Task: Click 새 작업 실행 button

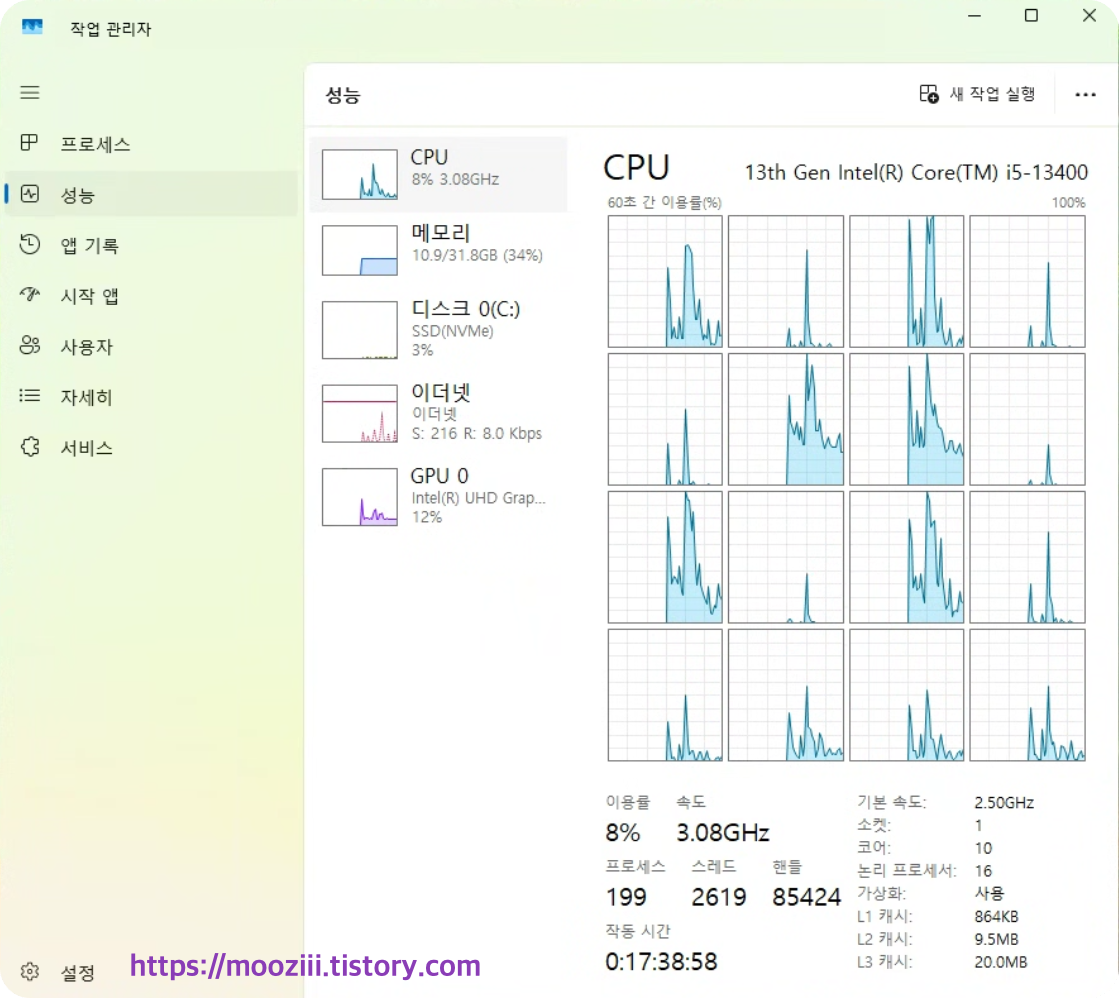Action: [978, 94]
